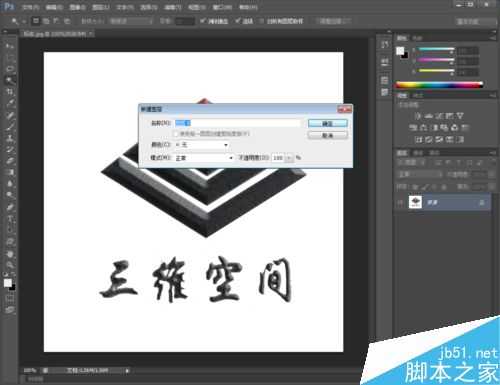Viewport: 500px width, 385px height.
Task: Add a Brightness/Contrast adjustment
Action: 417,116
